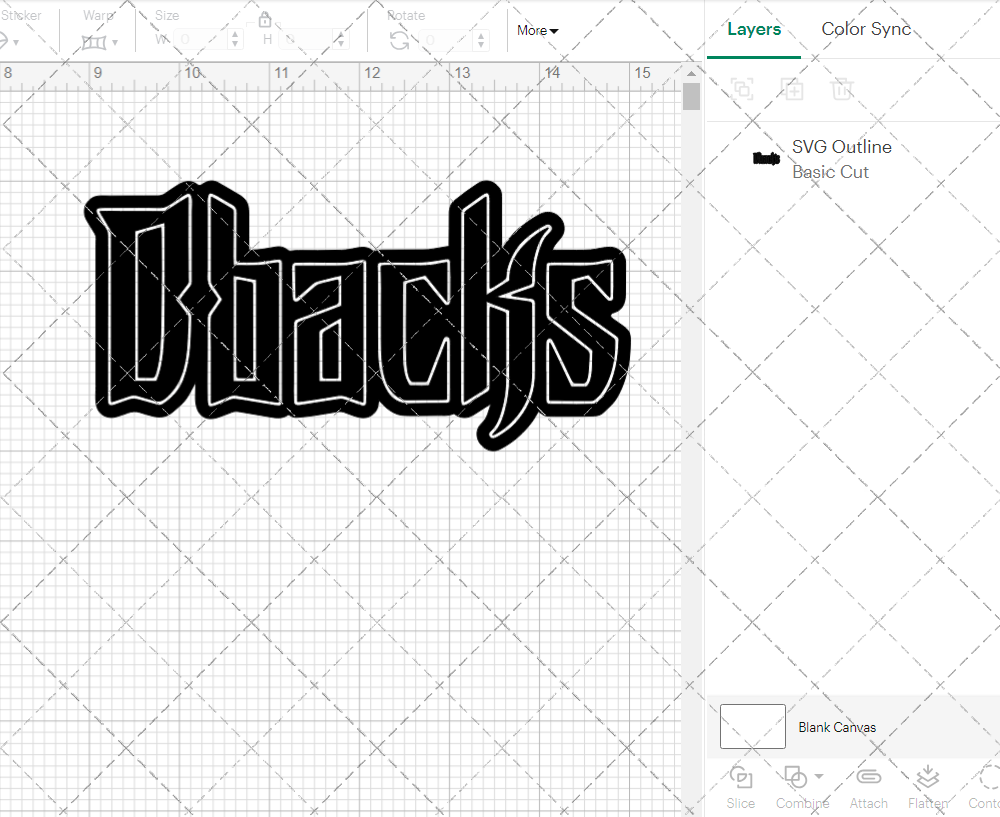
Task: Expand the Combine dropdown arrow
Action: coord(820,776)
